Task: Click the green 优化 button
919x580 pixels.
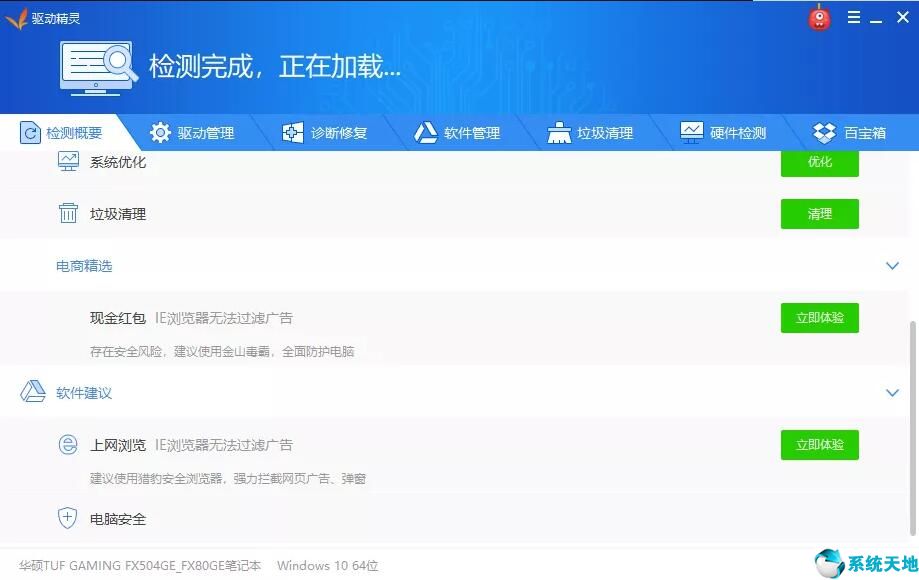Action: pos(819,163)
